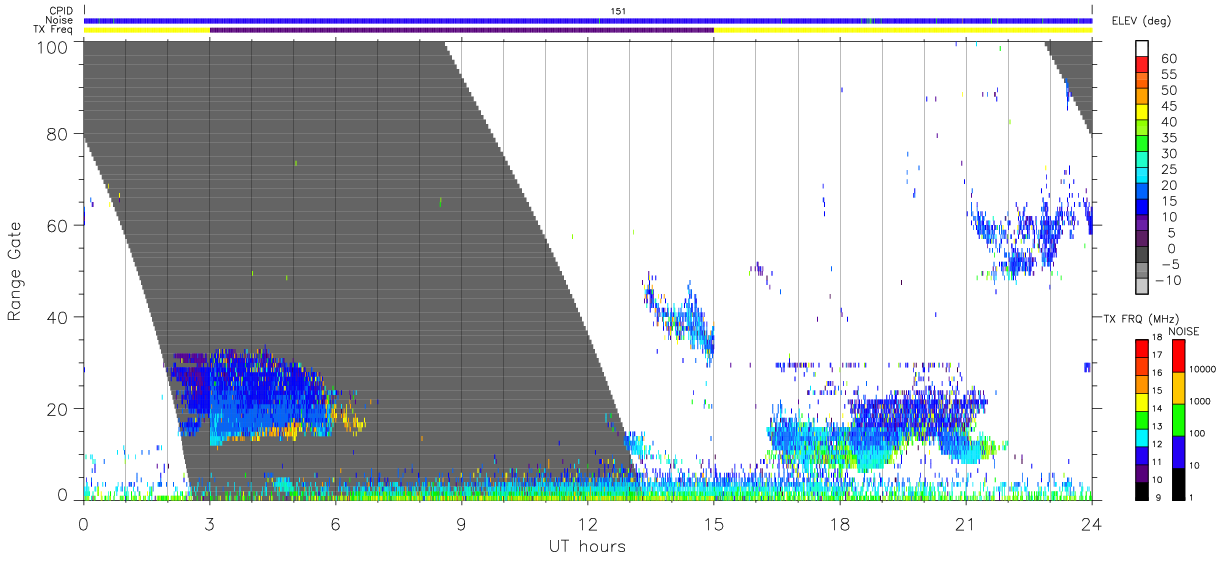Click the '20' tick label on the Range Gate axis
Viewport: 1228px width, 567px height.
click(x=58, y=409)
